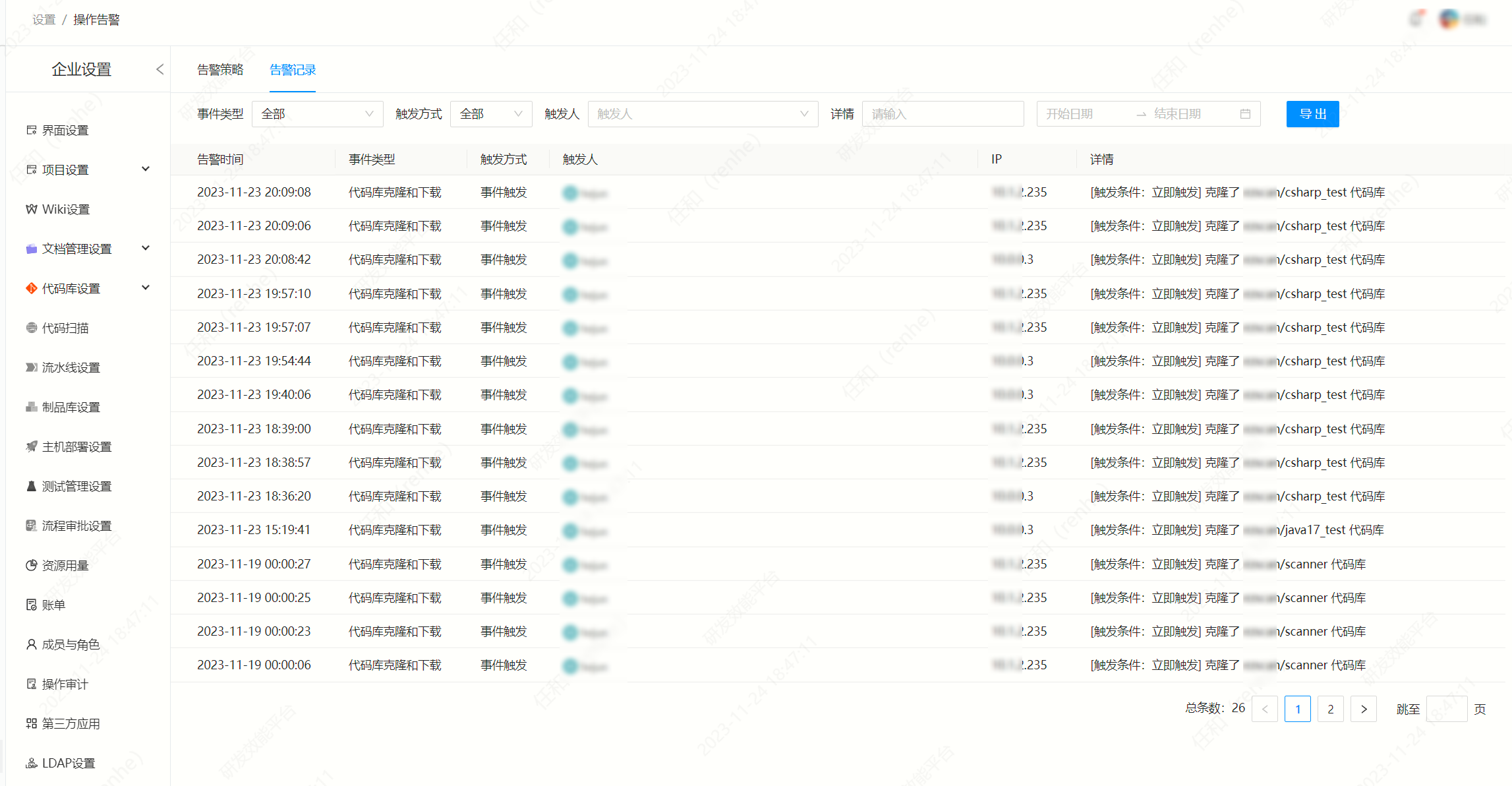
Task: Click the 主机部署设置 rocket icon
Action: pos(31,446)
